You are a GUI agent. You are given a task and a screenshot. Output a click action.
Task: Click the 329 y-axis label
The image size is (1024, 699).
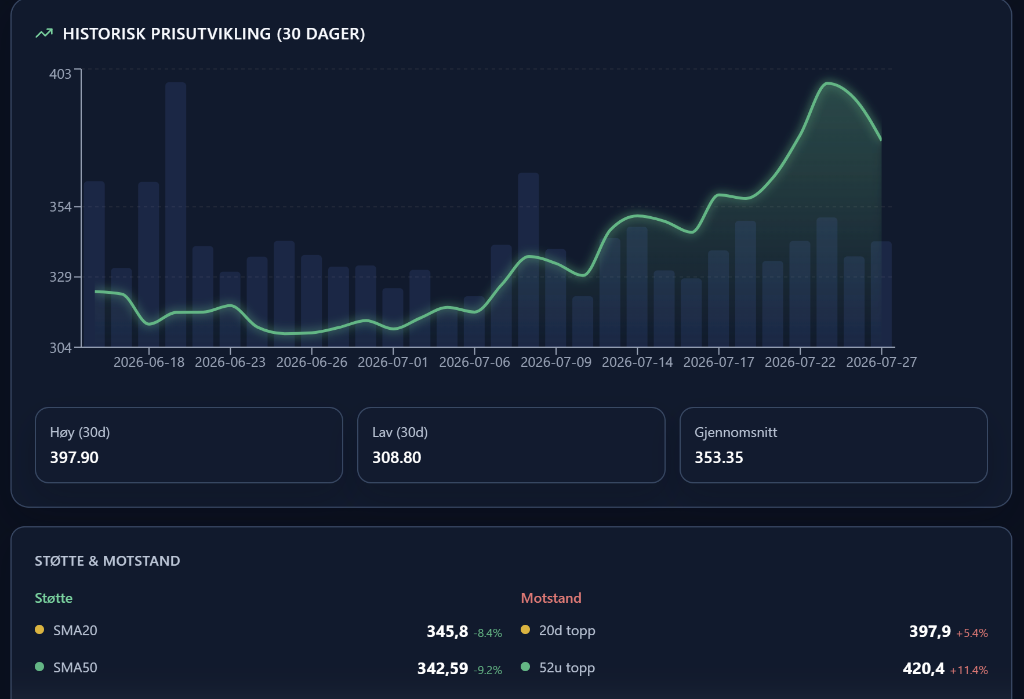click(60, 277)
